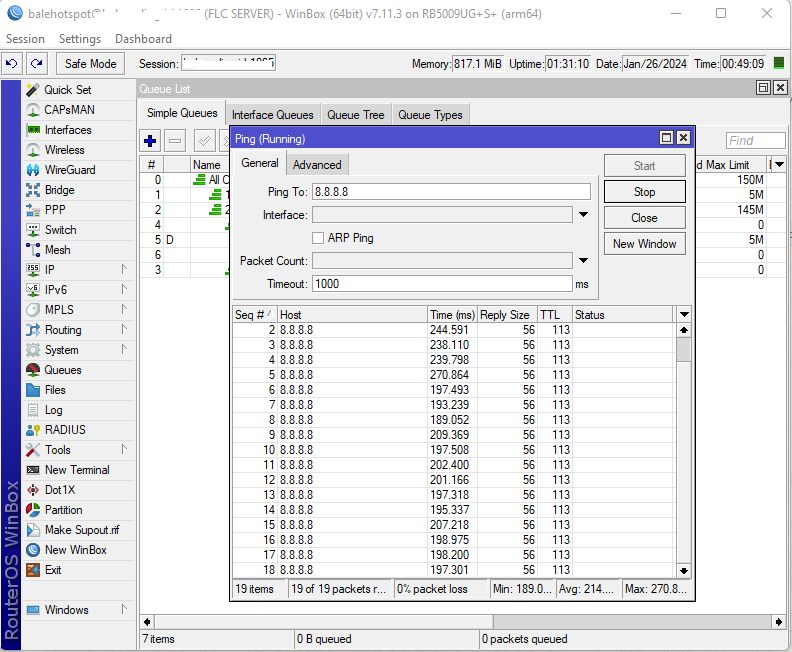
Task: Launch New WinBox icon
Action: point(33,550)
